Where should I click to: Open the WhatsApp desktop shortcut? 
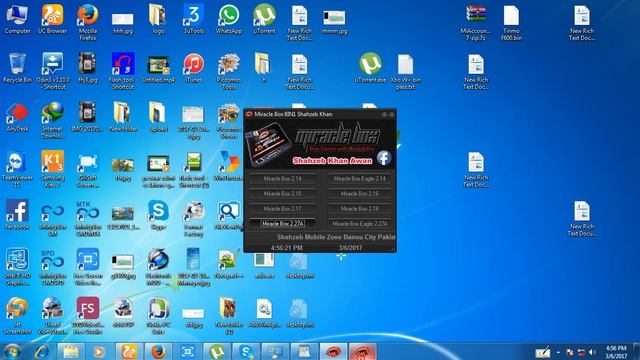[229, 19]
